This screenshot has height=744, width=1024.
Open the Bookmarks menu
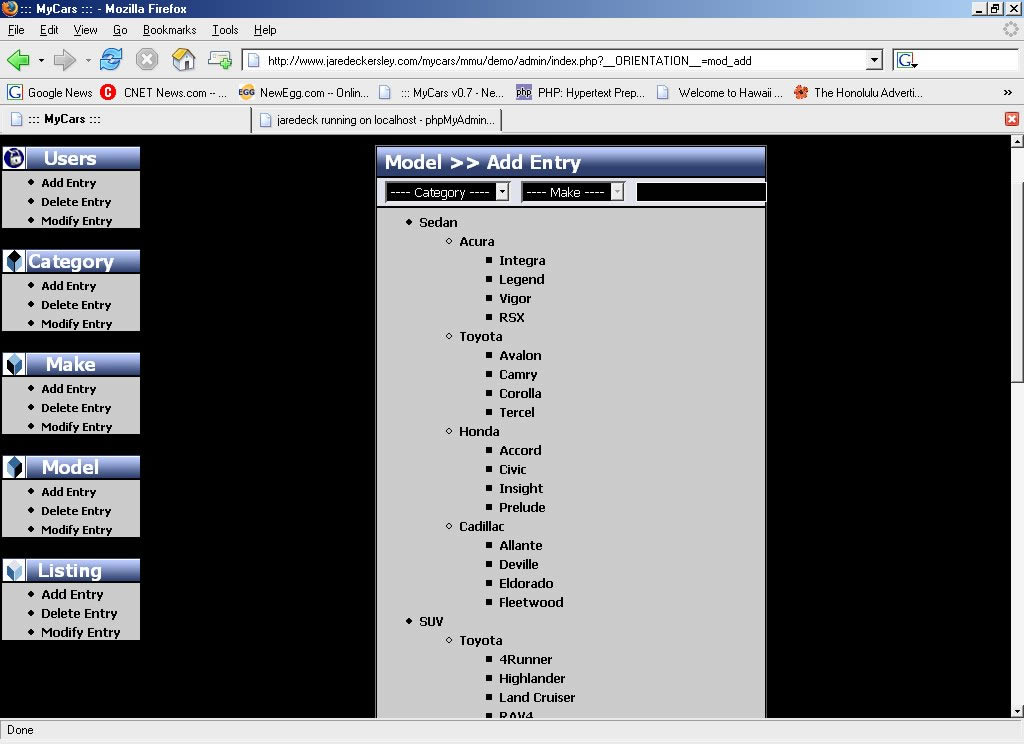coord(169,30)
